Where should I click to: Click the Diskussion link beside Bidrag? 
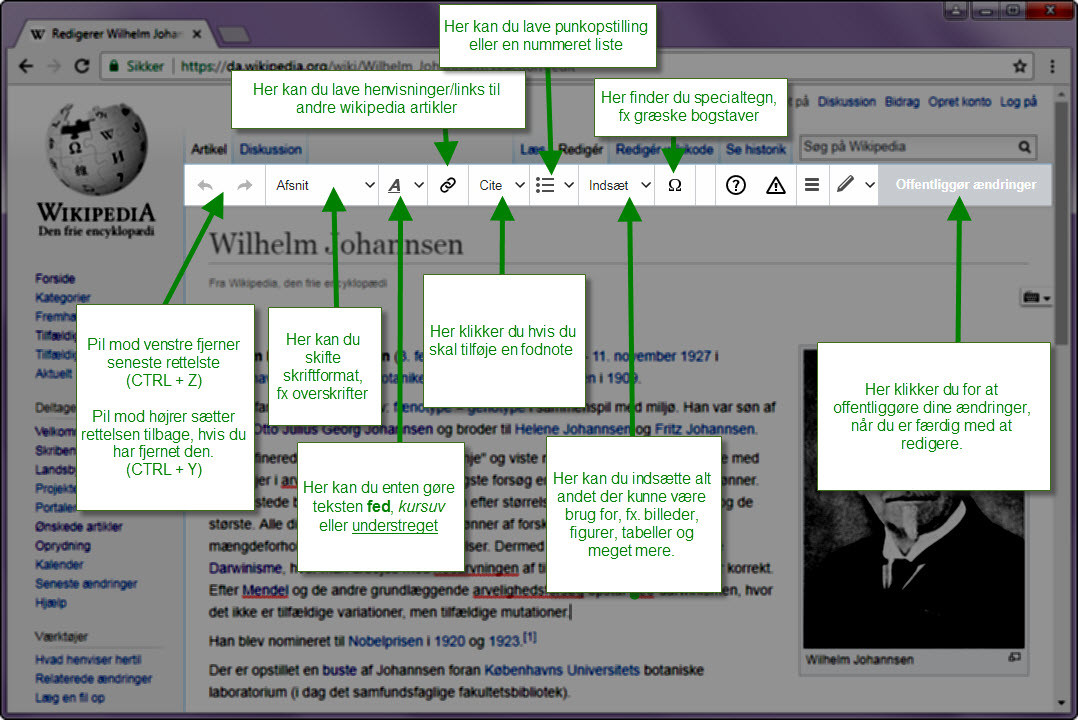[x=846, y=102]
